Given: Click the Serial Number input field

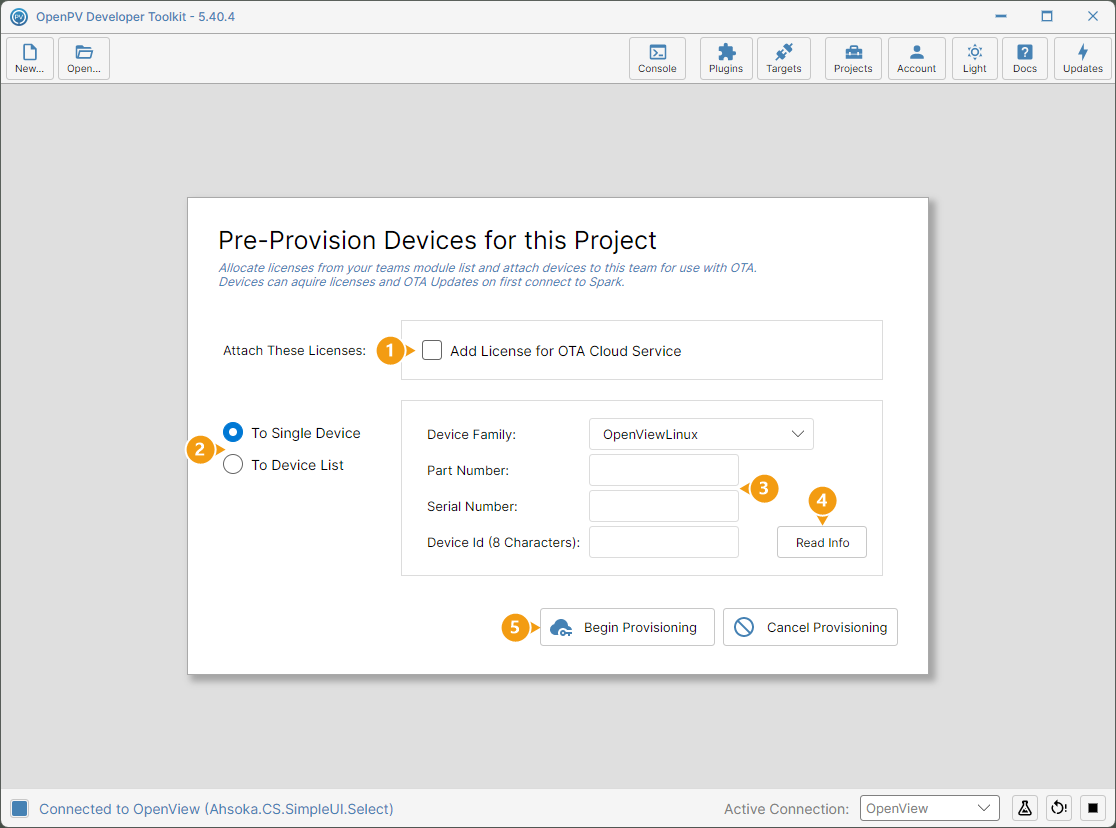Looking at the screenshot, I should [x=663, y=506].
